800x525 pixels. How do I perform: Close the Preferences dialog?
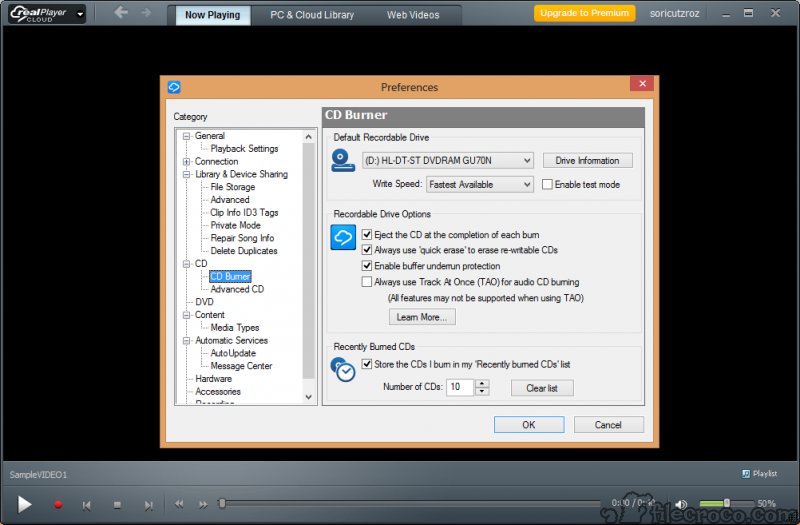[642, 83]
